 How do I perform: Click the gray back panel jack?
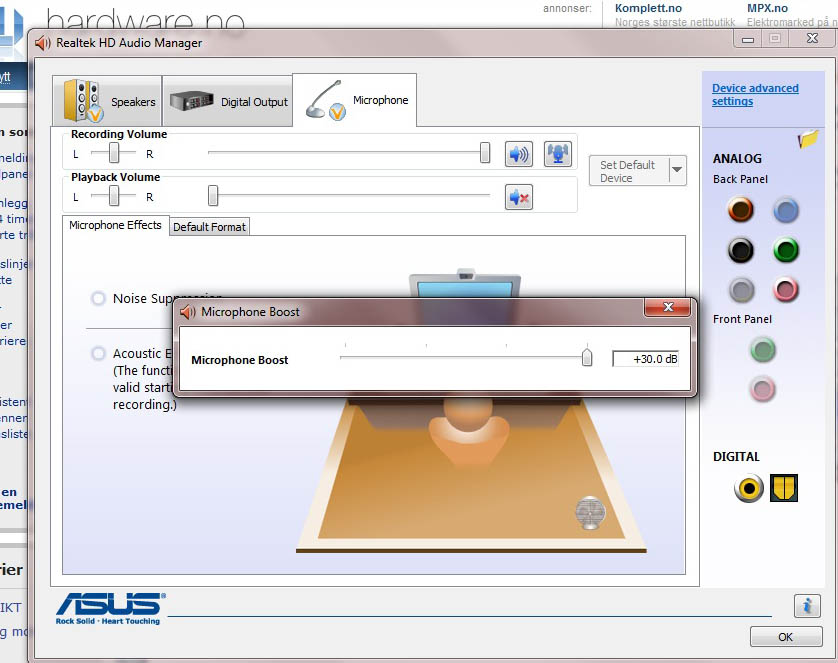[741, 290]
